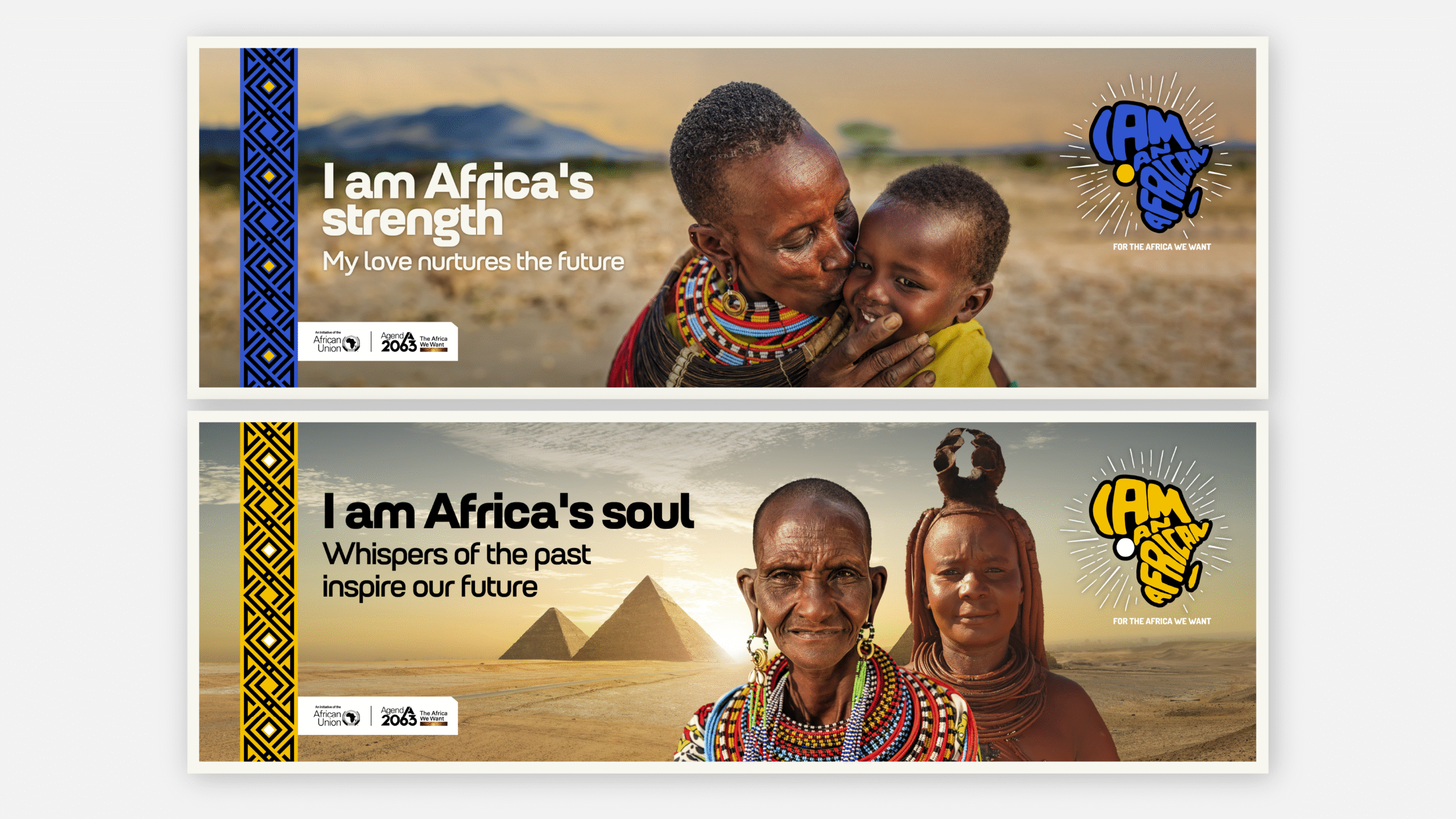Click 'FOR THE AFRICA WE WANT' under the yellow logo
This screenshot has width=1456, height=819.
coord(1162,621)
